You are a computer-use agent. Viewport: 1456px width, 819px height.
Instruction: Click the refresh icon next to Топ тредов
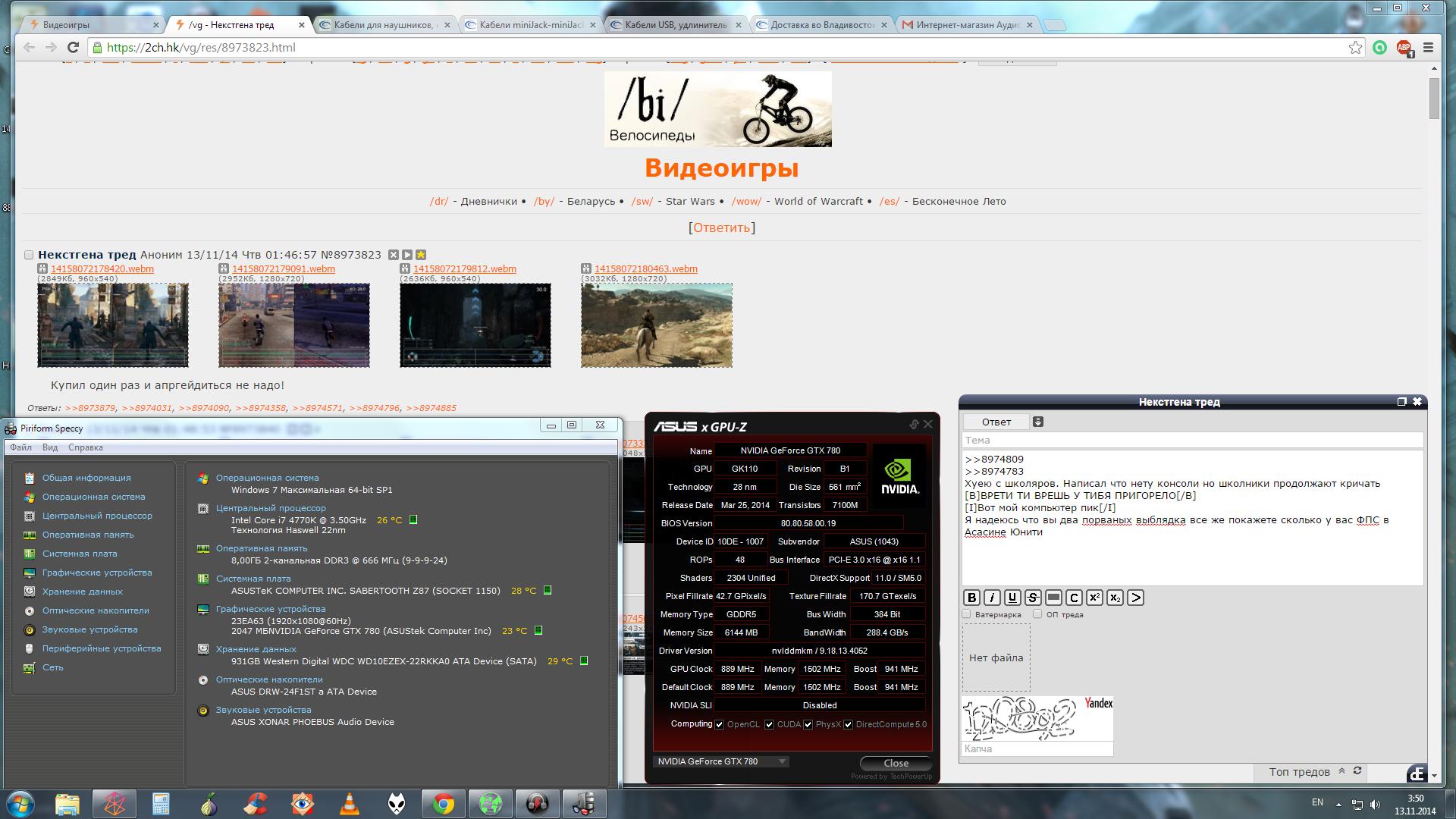1357,770
